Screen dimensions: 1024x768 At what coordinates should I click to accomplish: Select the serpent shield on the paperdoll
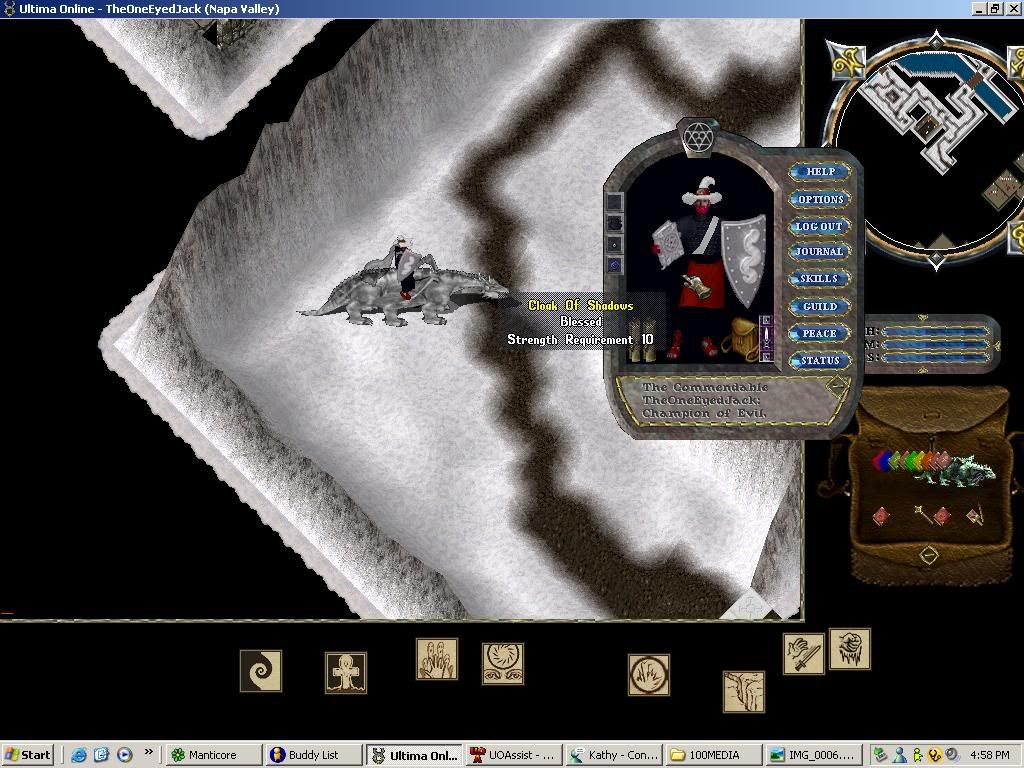pos(745,260)
